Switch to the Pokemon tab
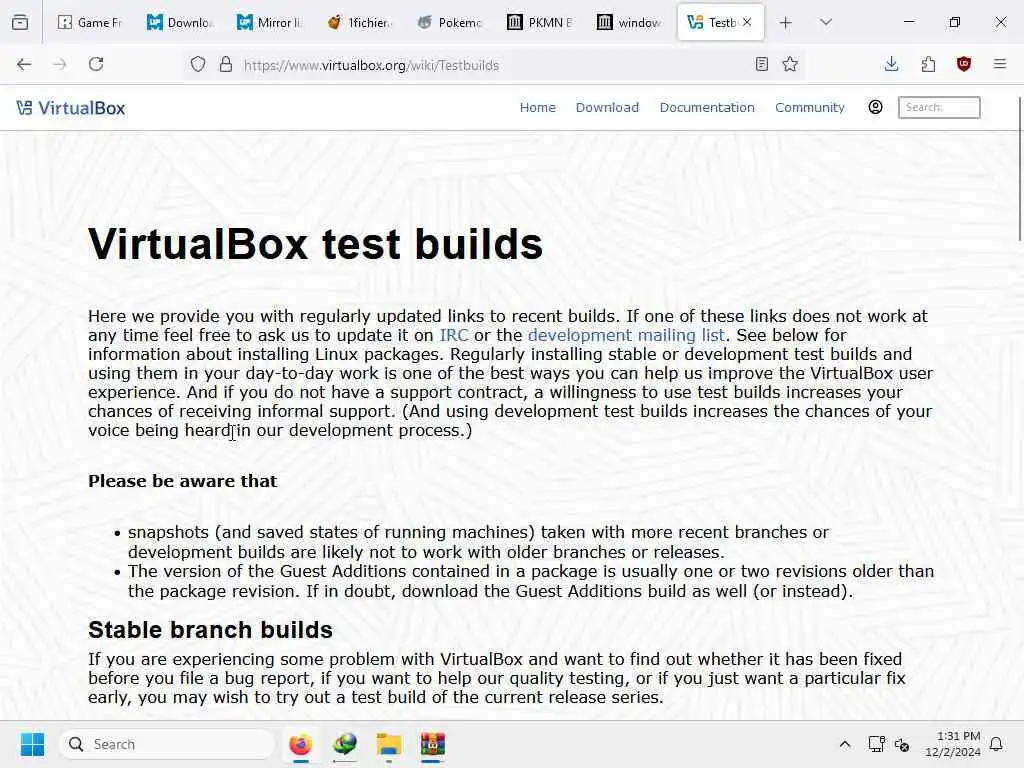Viewport: 1024px width, 768px height. pos(451,22)
